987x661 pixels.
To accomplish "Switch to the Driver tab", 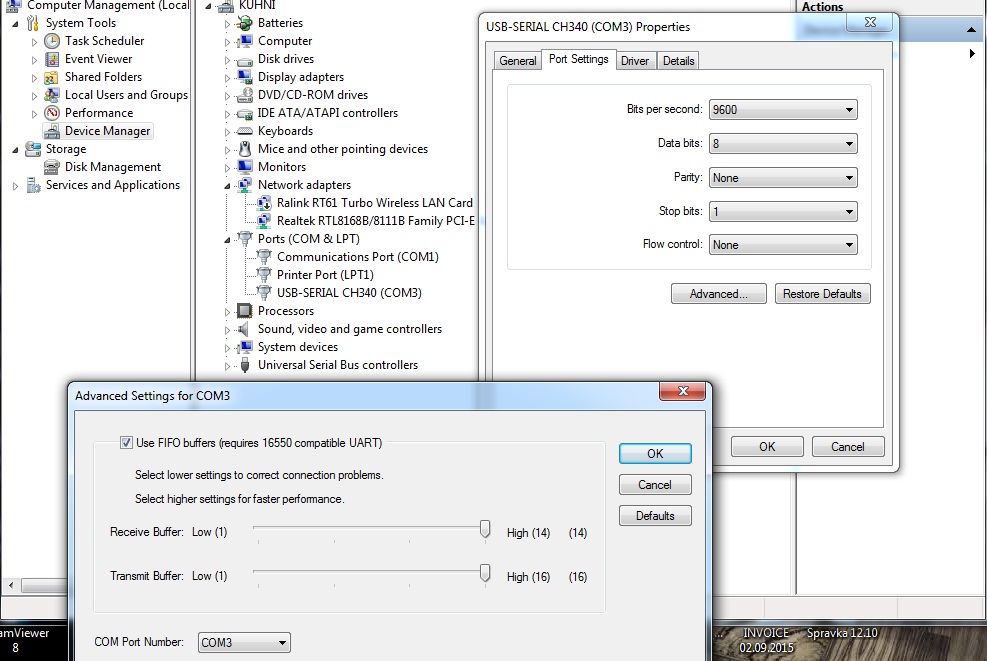I will click(635, 61).
